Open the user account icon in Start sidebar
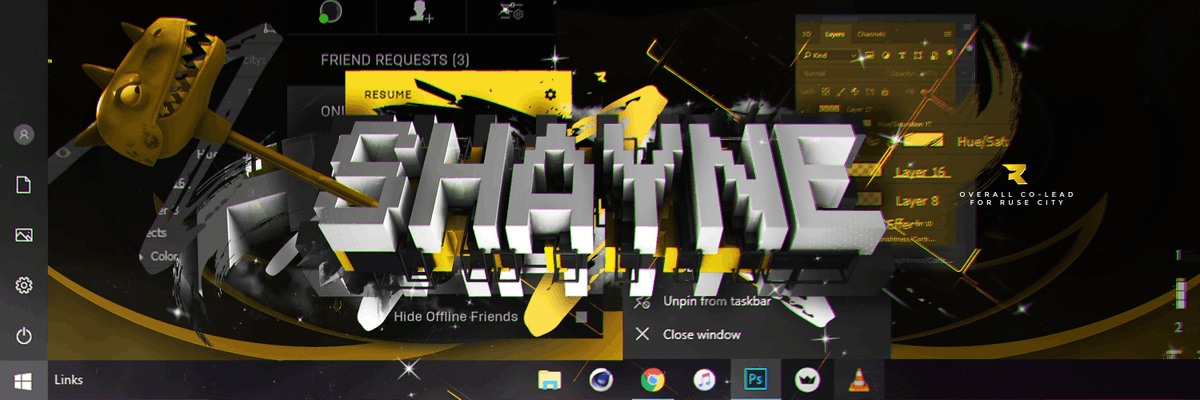Viewport: 1200px width, 400px height. (x=25, y=134)
